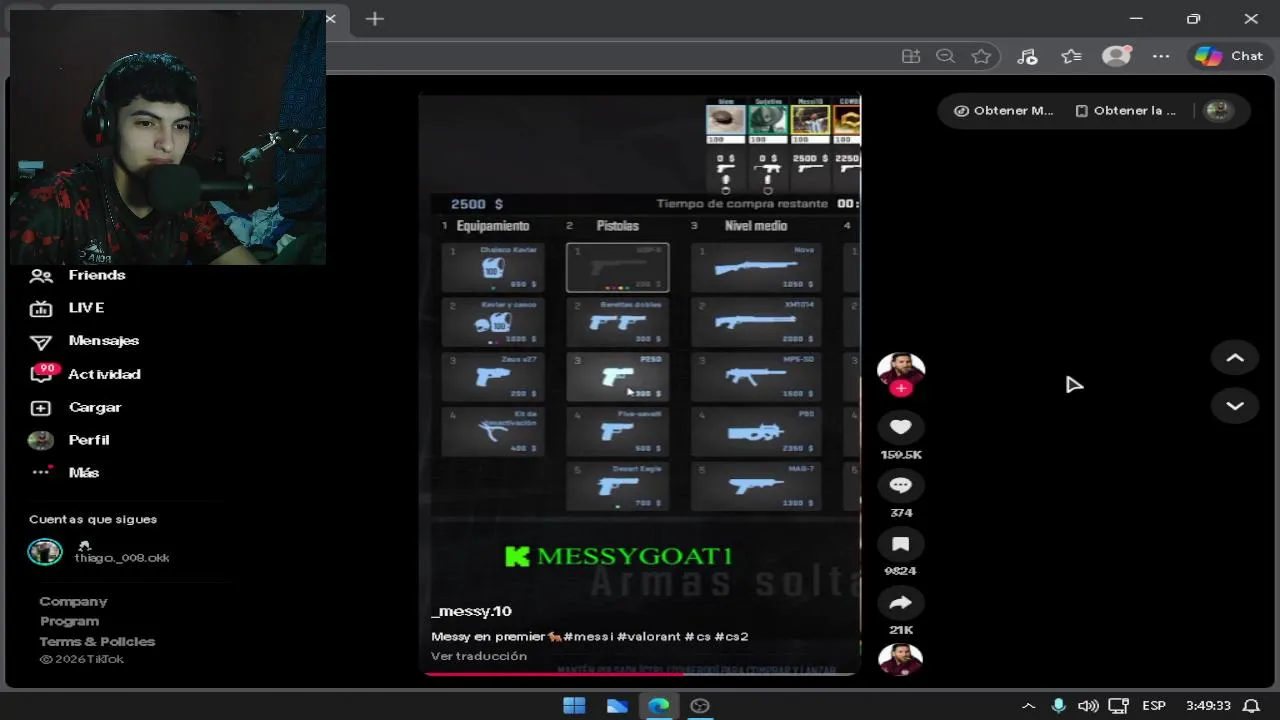Click Ver traducción under the caption
This screenshot has height=720, width=1280.
coord(479,656)
